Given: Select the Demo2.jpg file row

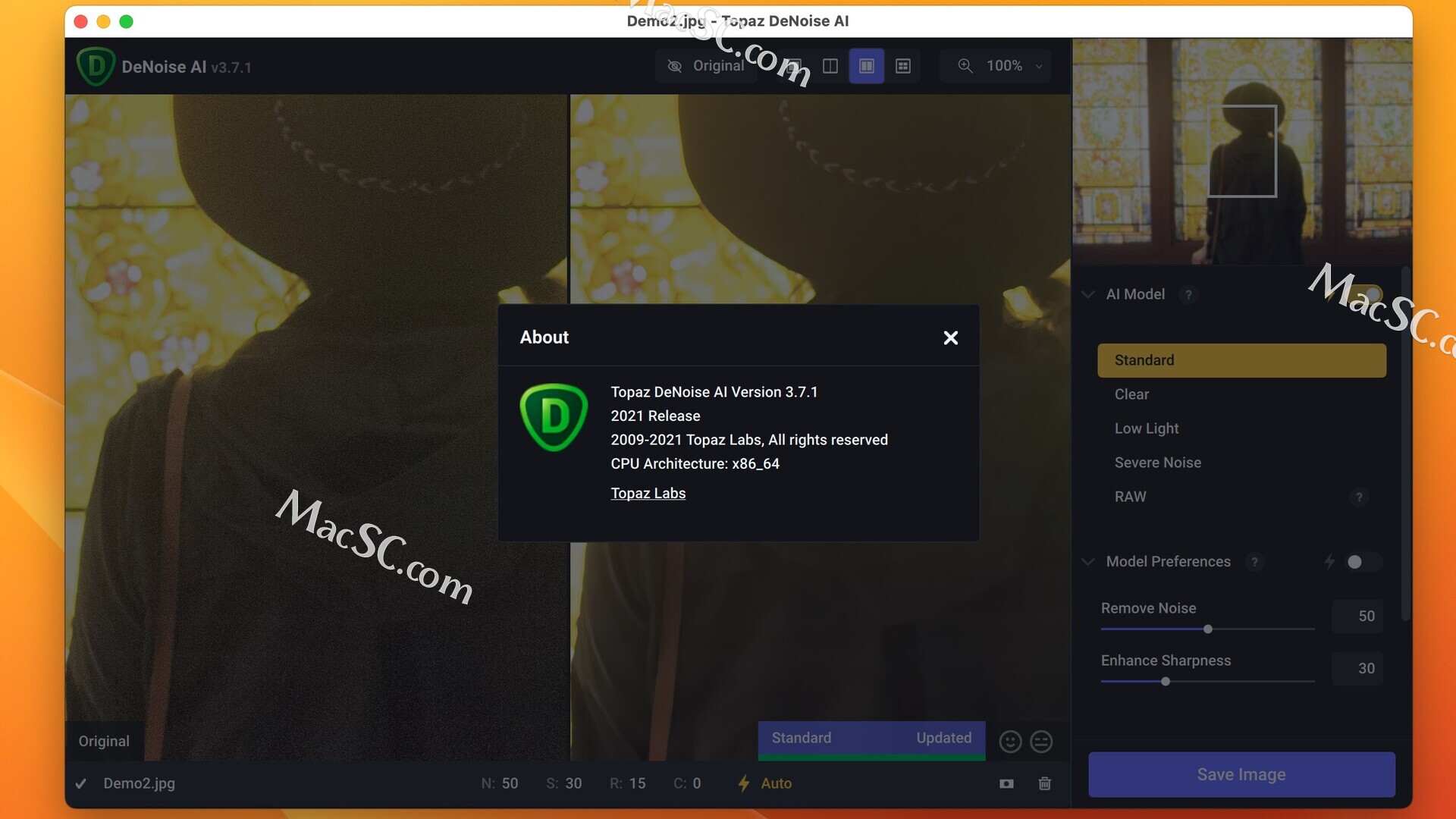Looking at the screenshot, I should pyautogui.click(x=567, y=784).
